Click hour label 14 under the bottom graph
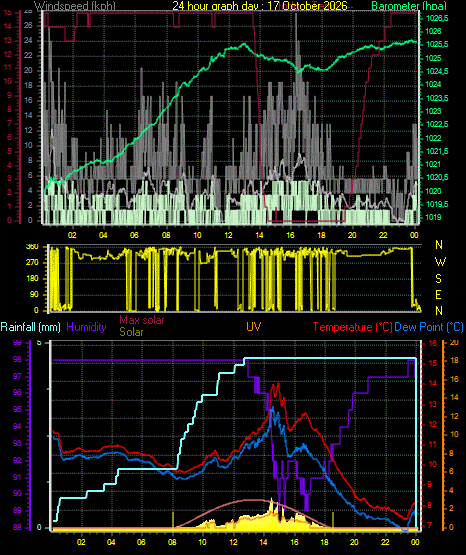Image resolution: width=466 pixels, height=555 pixels. point(263,542)
